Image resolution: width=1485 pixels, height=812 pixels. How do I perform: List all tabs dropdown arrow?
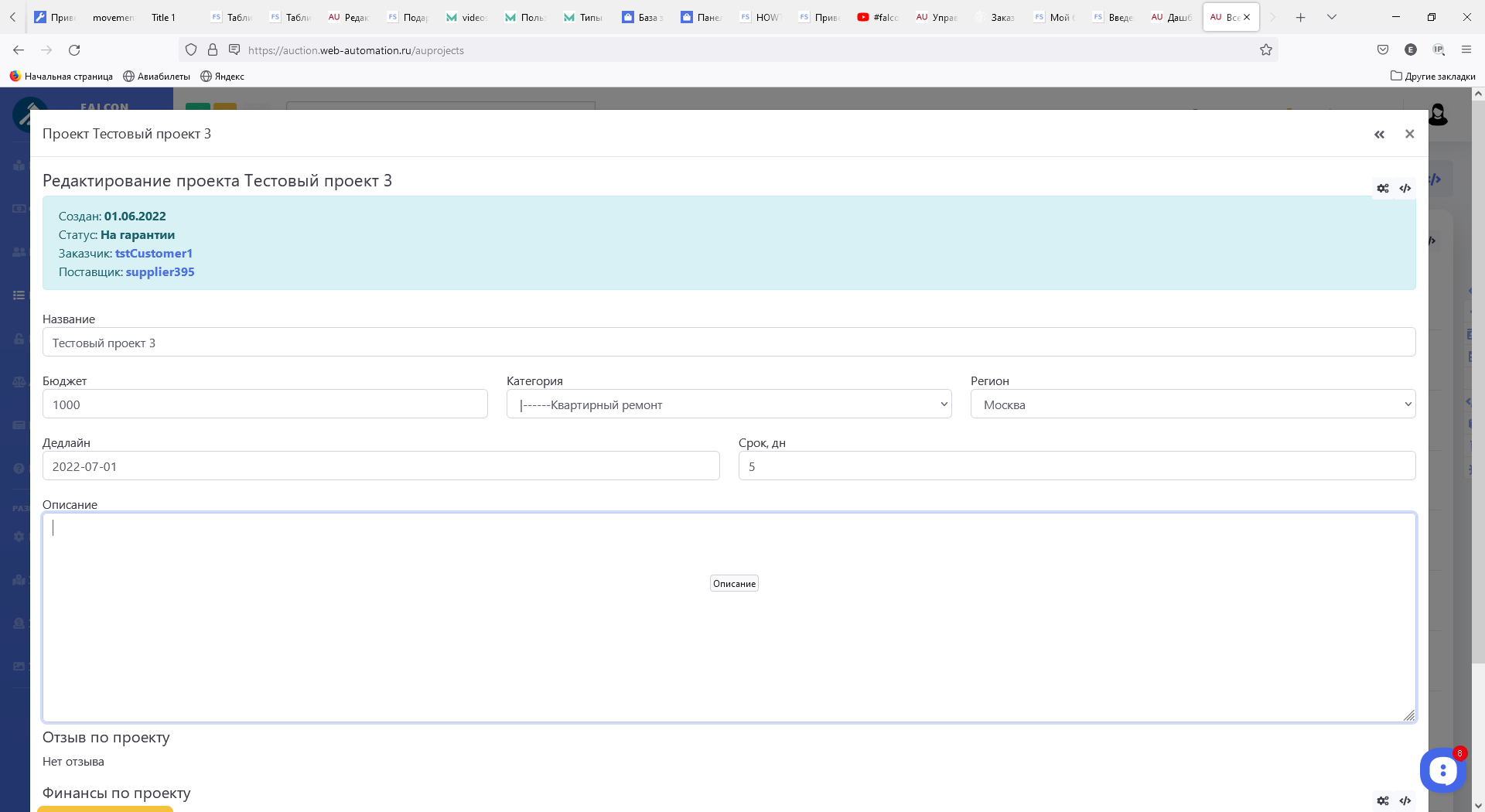point(1331,17)
